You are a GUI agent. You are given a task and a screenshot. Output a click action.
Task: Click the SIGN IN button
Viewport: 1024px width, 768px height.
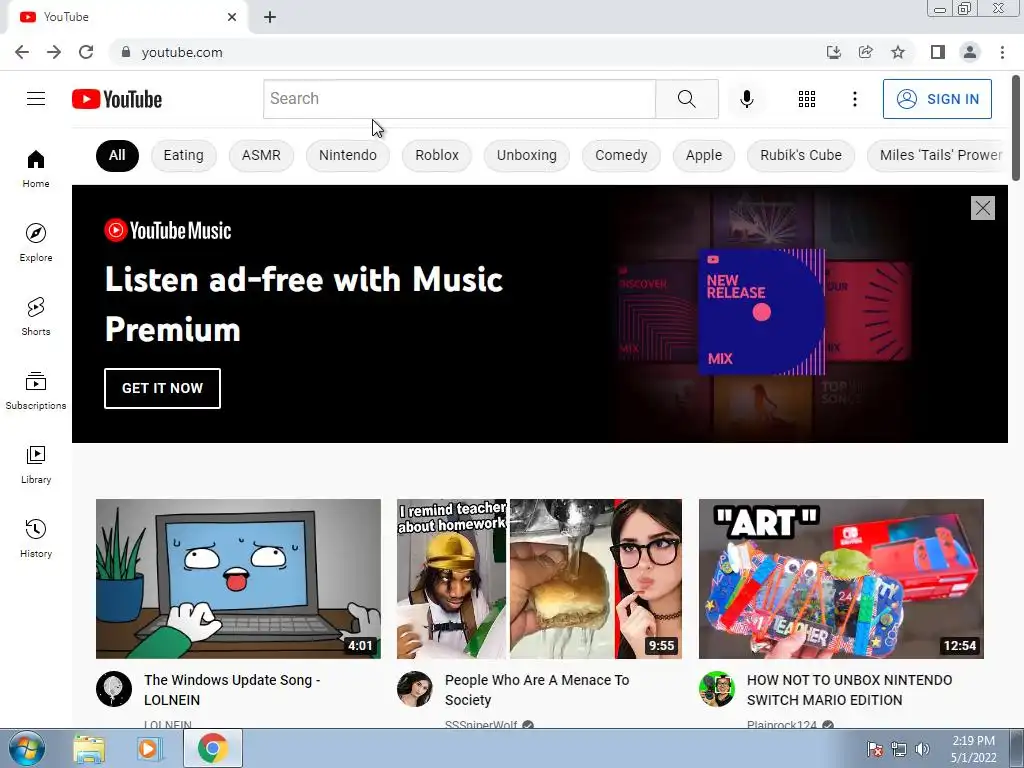(x=937, y=99)
